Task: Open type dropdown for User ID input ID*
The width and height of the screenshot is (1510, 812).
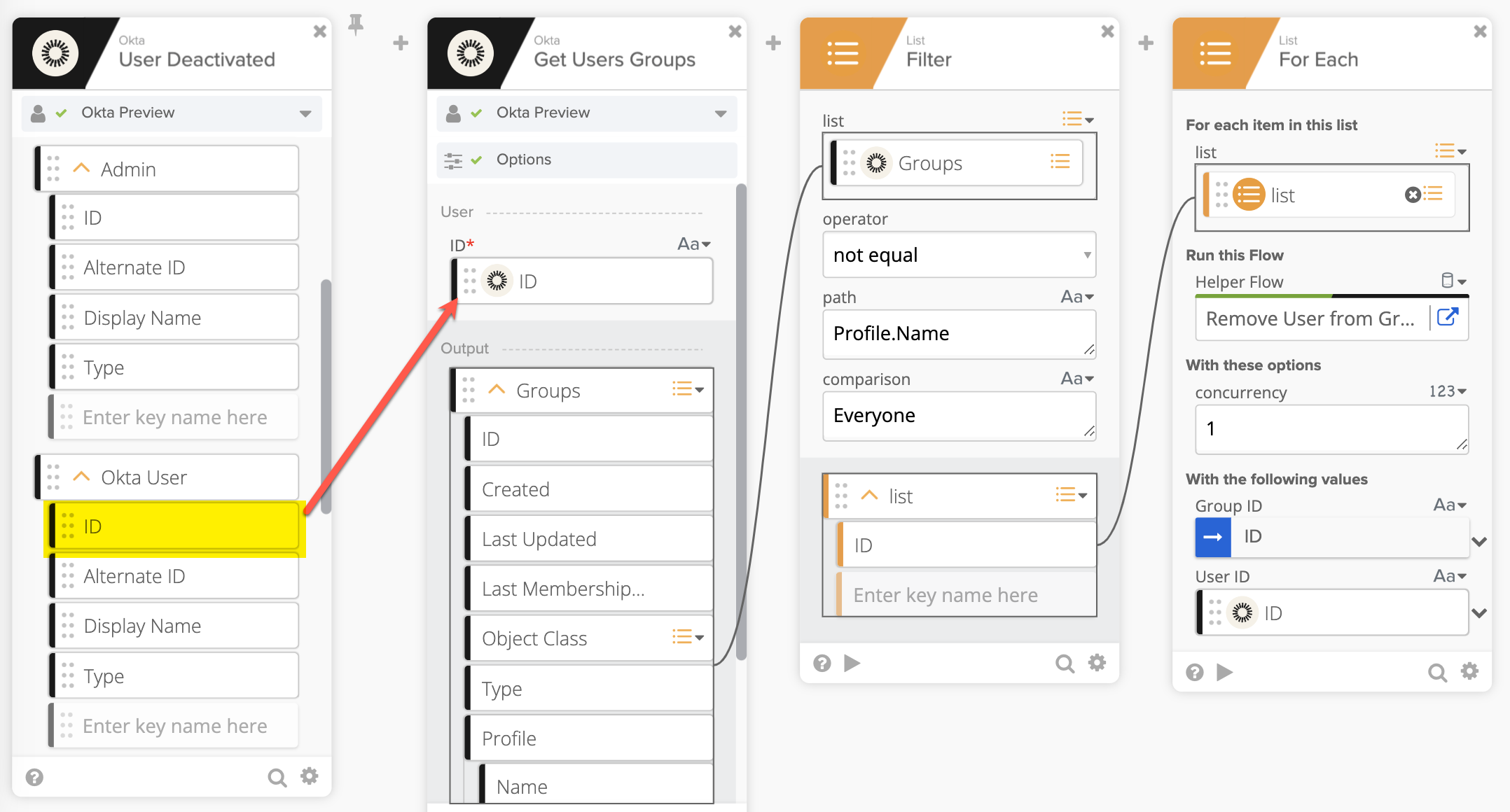Action: (x=694, y=244)
